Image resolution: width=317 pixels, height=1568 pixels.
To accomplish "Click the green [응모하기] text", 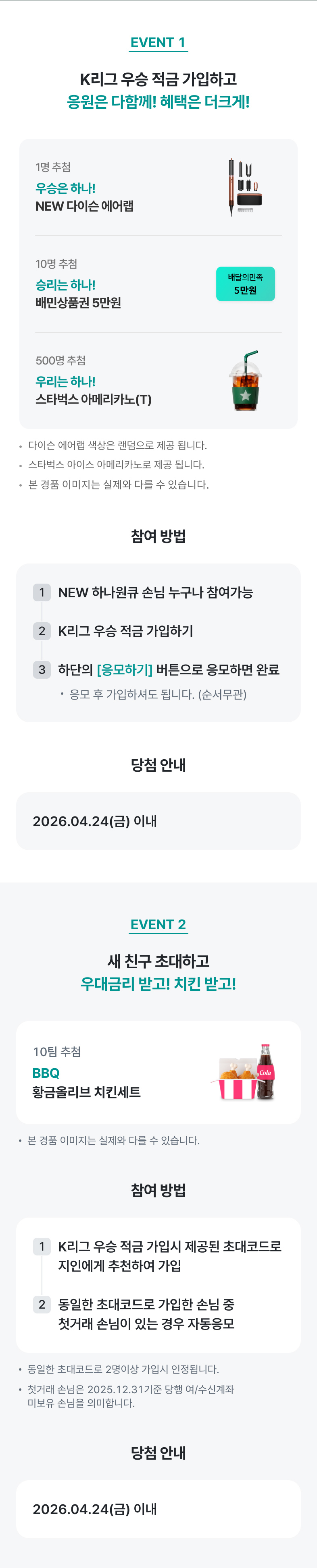I will 124,669.
